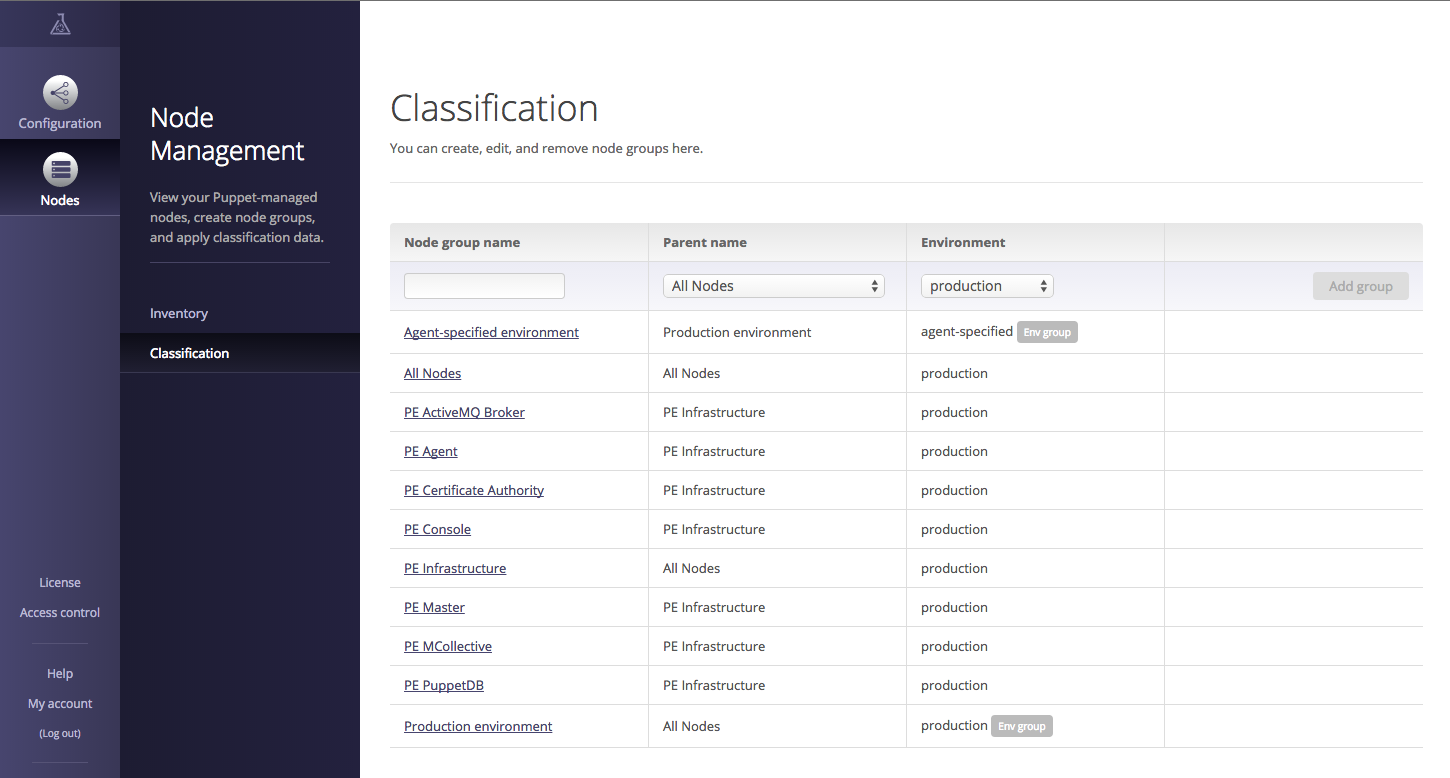
Task: Click the node group name input field
Action: (x=484, y=285)
